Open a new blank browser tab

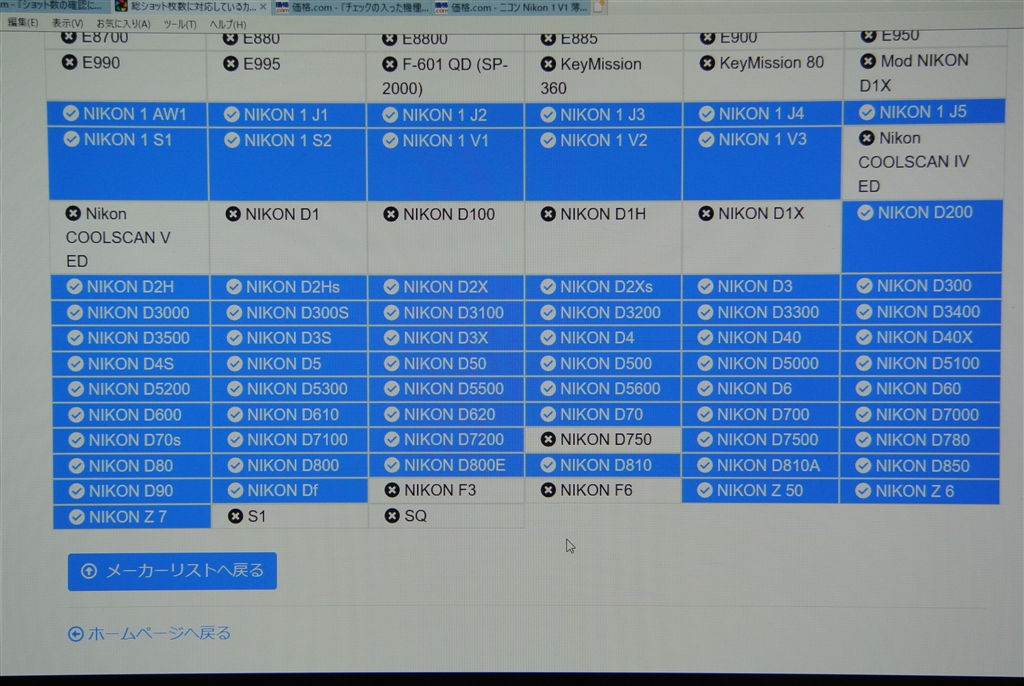(598, 7)
